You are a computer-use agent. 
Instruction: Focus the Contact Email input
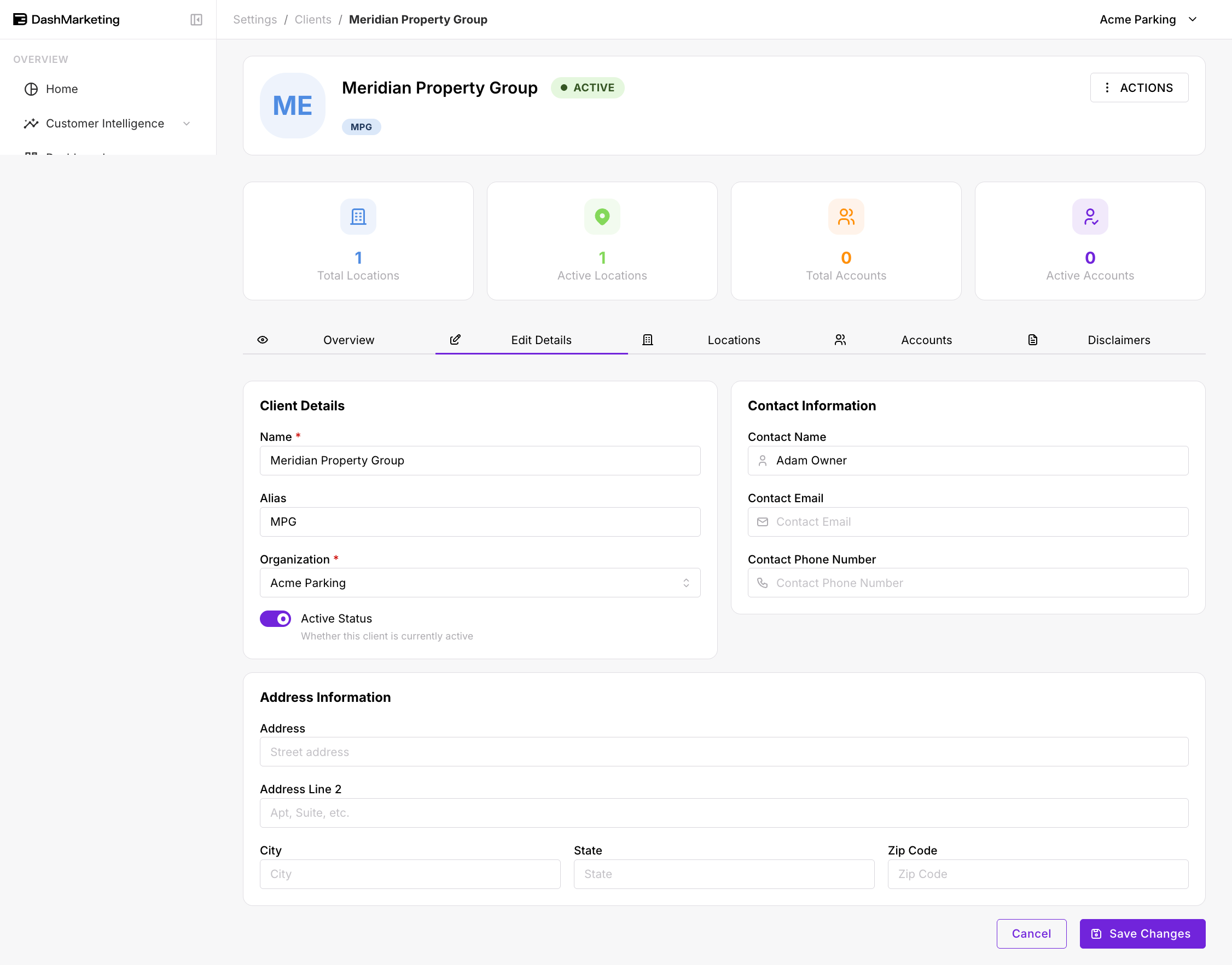click(968, 522)
